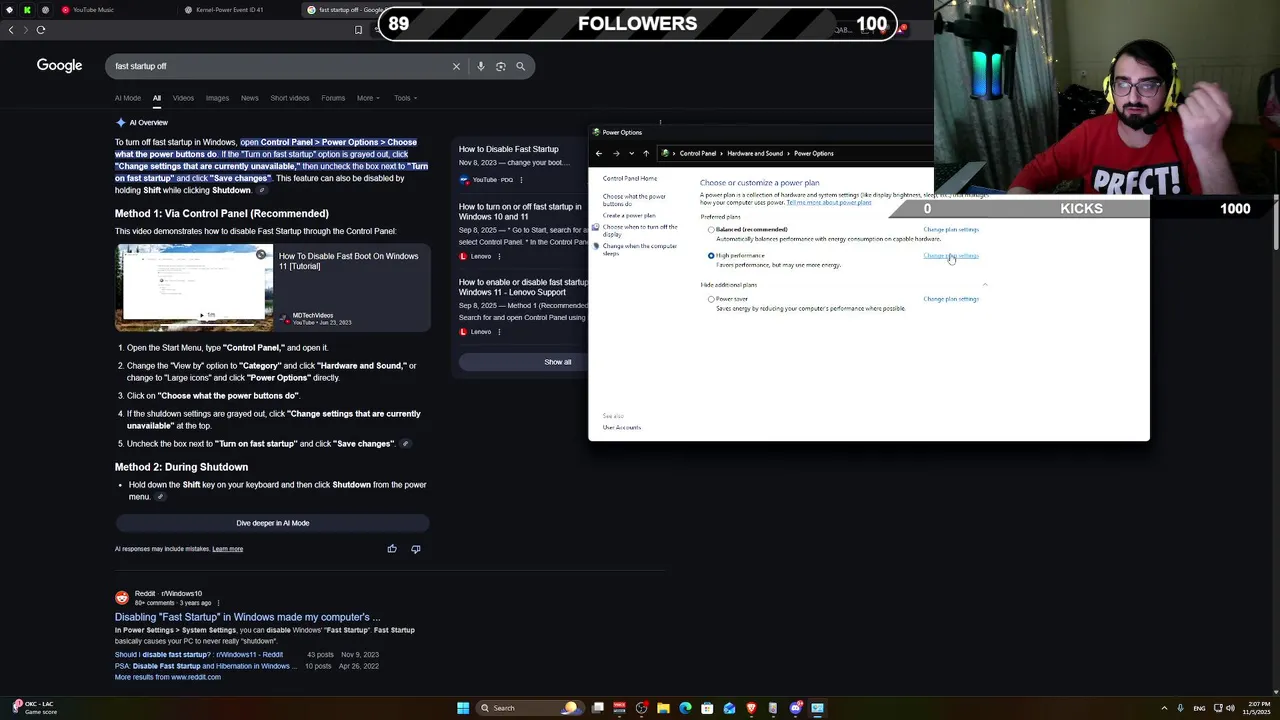Open Discord from taskbar
The height and width of the screenshot is (720, 1280).
tap(795, 708)
